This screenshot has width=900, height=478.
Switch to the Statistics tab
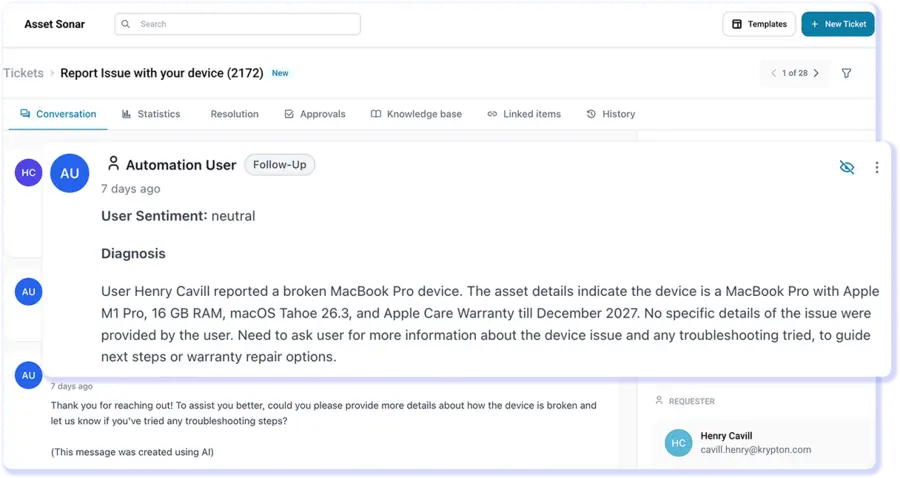pos(151,114)
